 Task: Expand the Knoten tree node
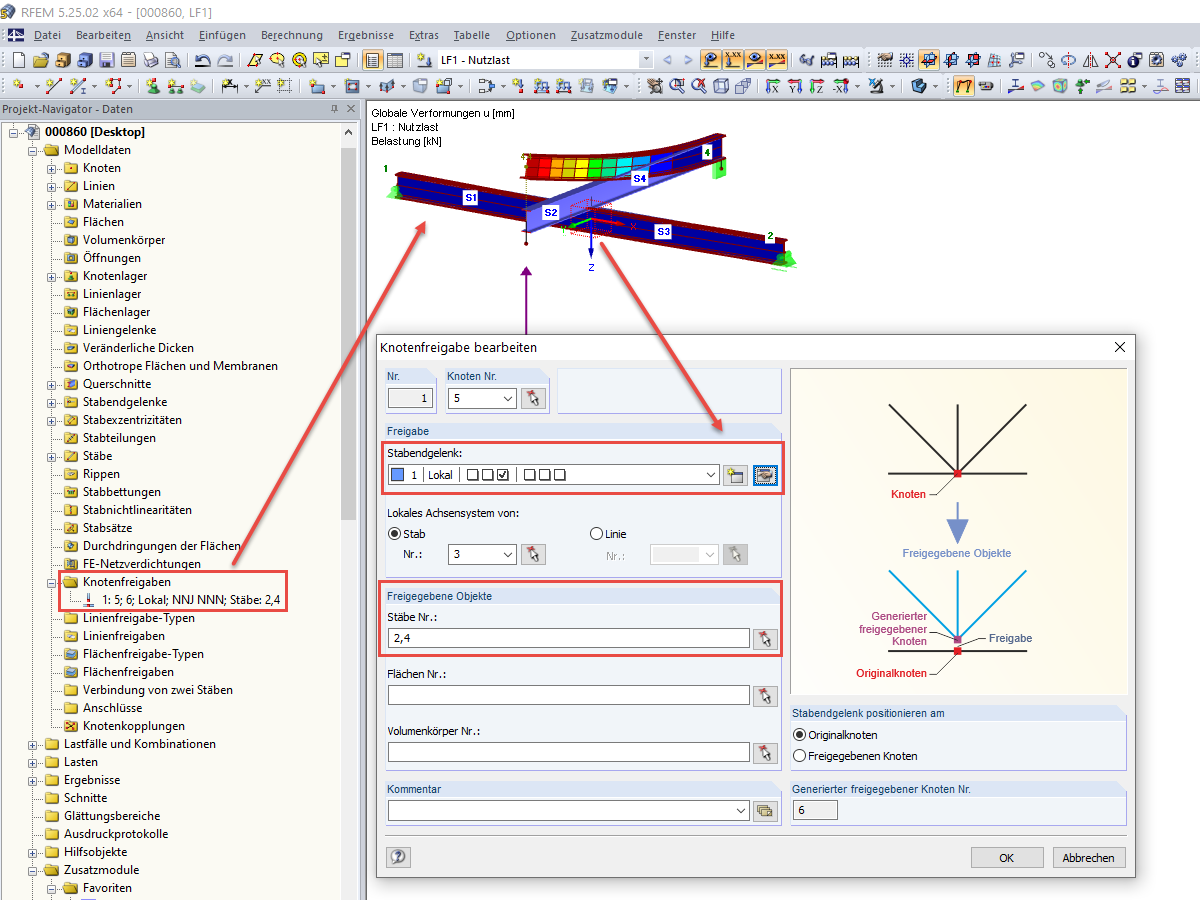coord(52,168)
